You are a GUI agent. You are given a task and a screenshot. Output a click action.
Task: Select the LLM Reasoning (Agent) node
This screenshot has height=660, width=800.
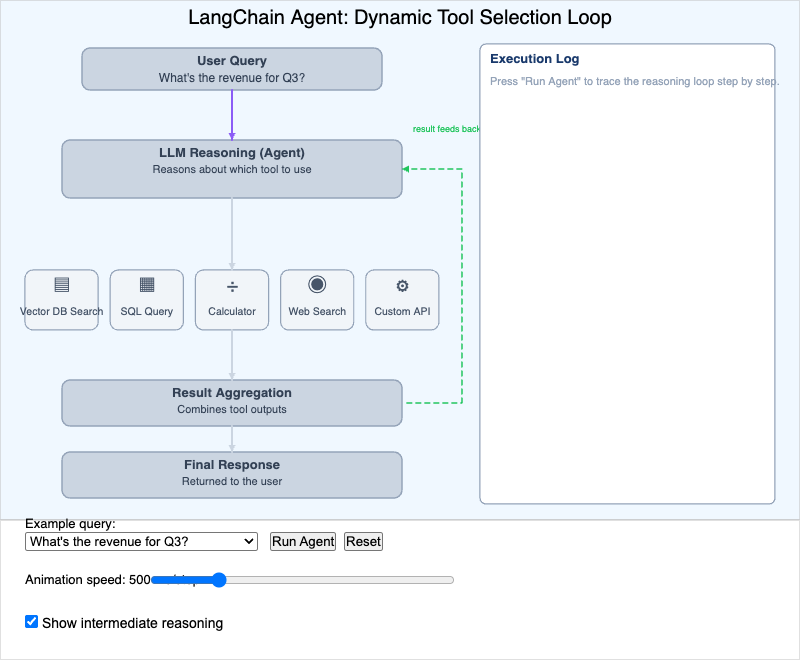point(232,169)
